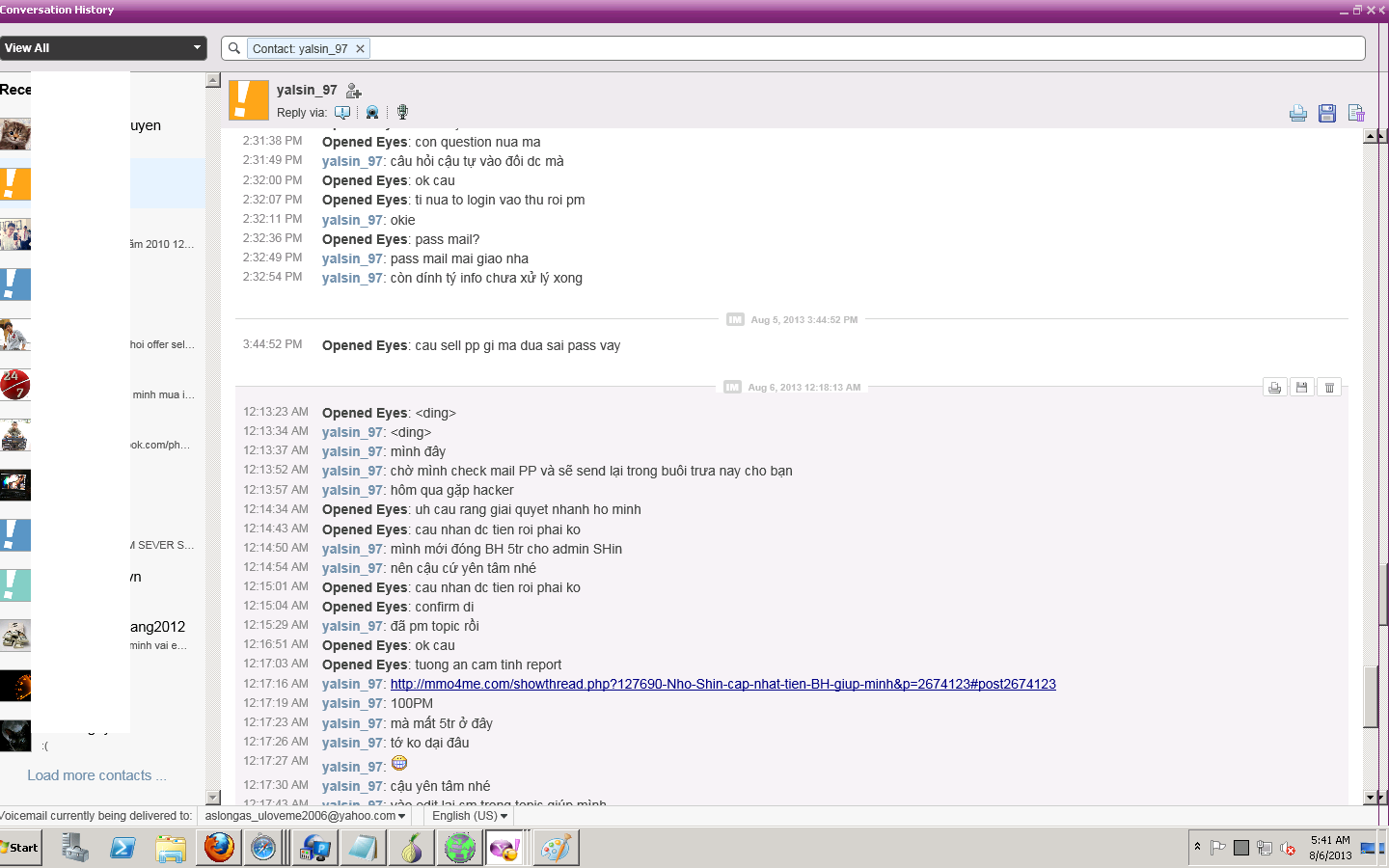The width and height of the screenshot is (1389, 868).
Task: Click the 12:15:04 AM 'confirm di' message
Action: point(445,607)
